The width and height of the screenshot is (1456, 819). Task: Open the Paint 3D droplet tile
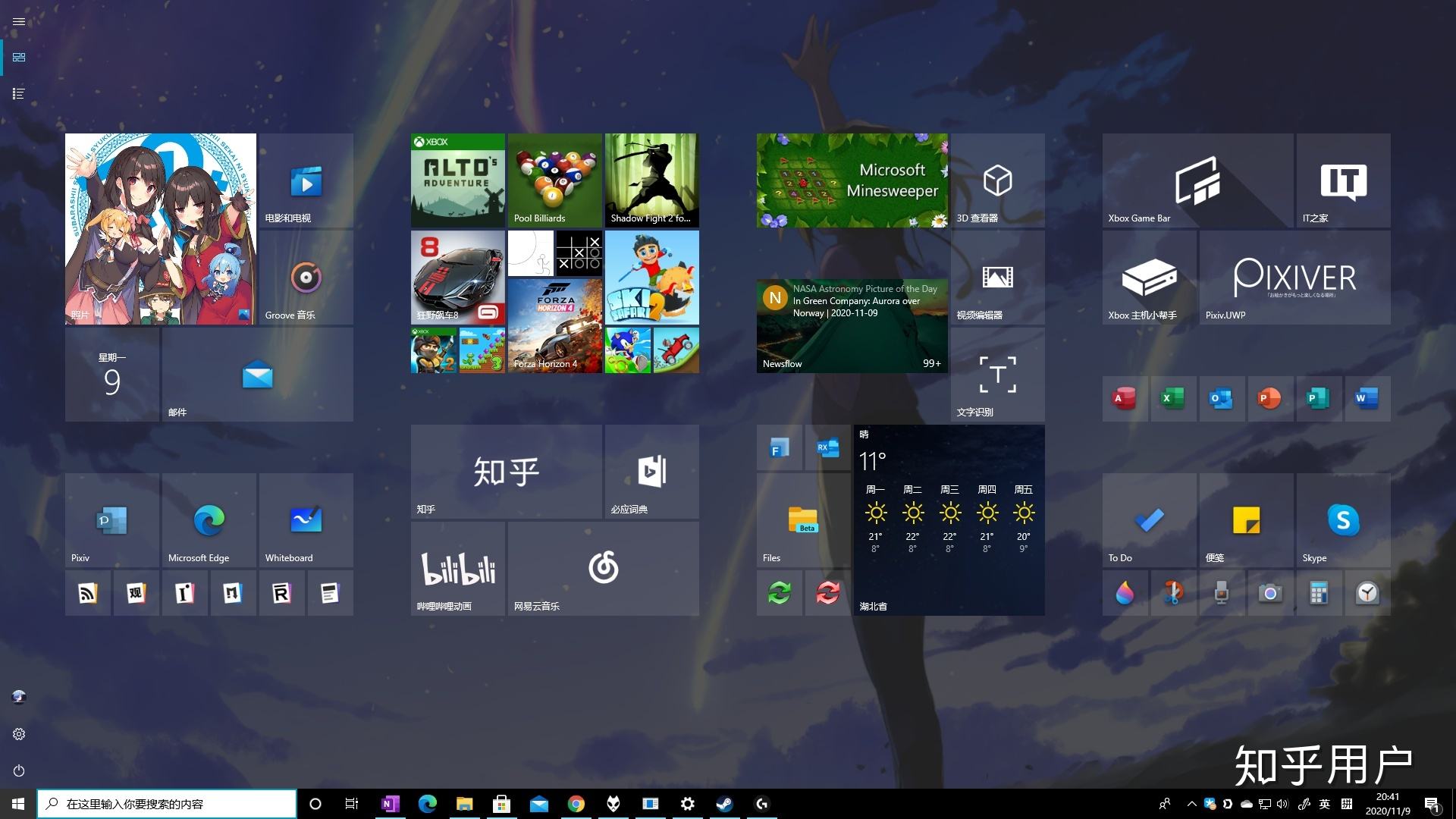(x=1125, y=593)
